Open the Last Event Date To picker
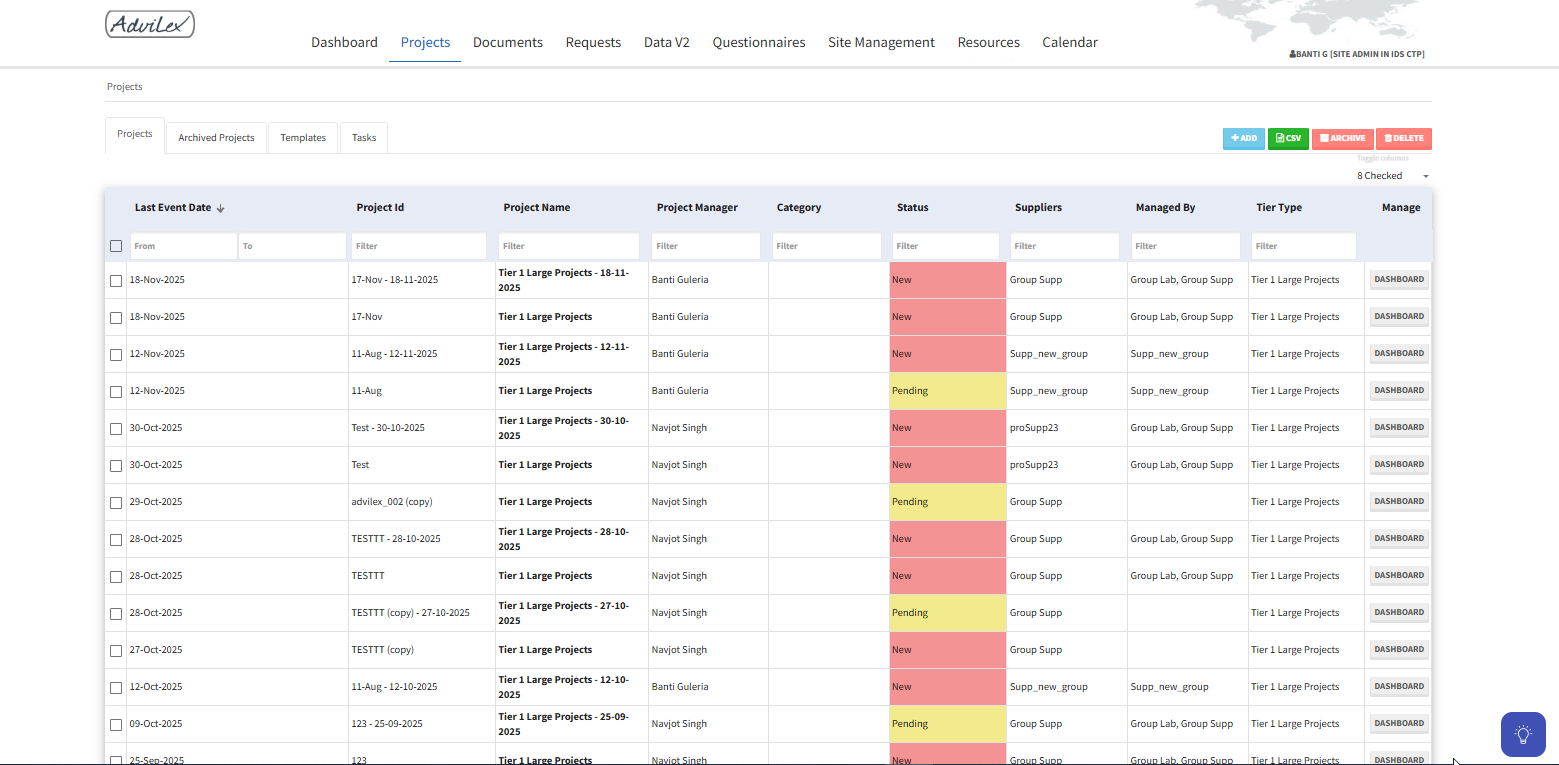Screen dimensions: 1559x765 [292, 246]
